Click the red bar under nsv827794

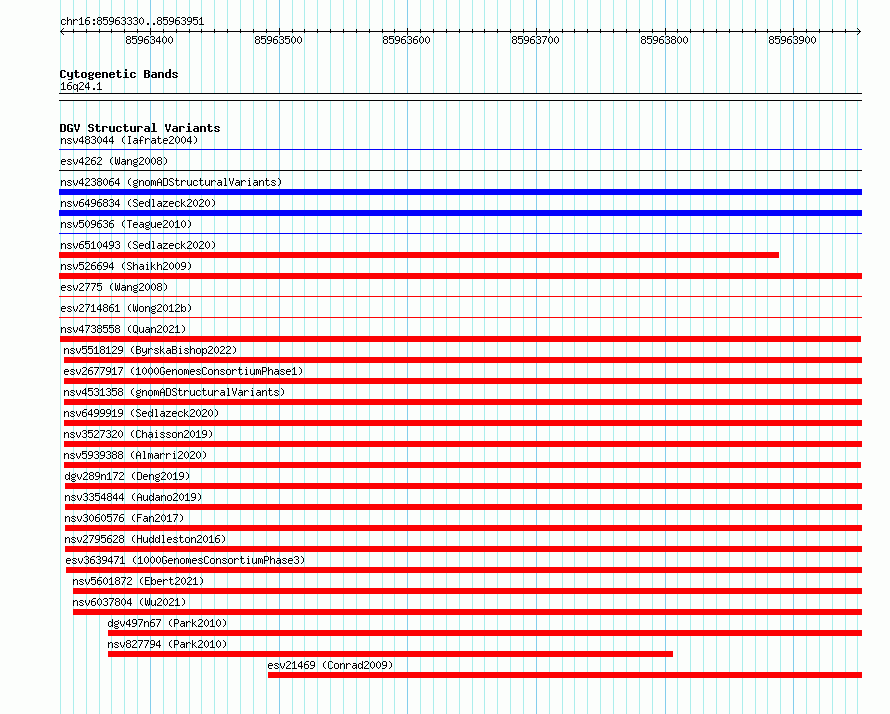point(391,654)
